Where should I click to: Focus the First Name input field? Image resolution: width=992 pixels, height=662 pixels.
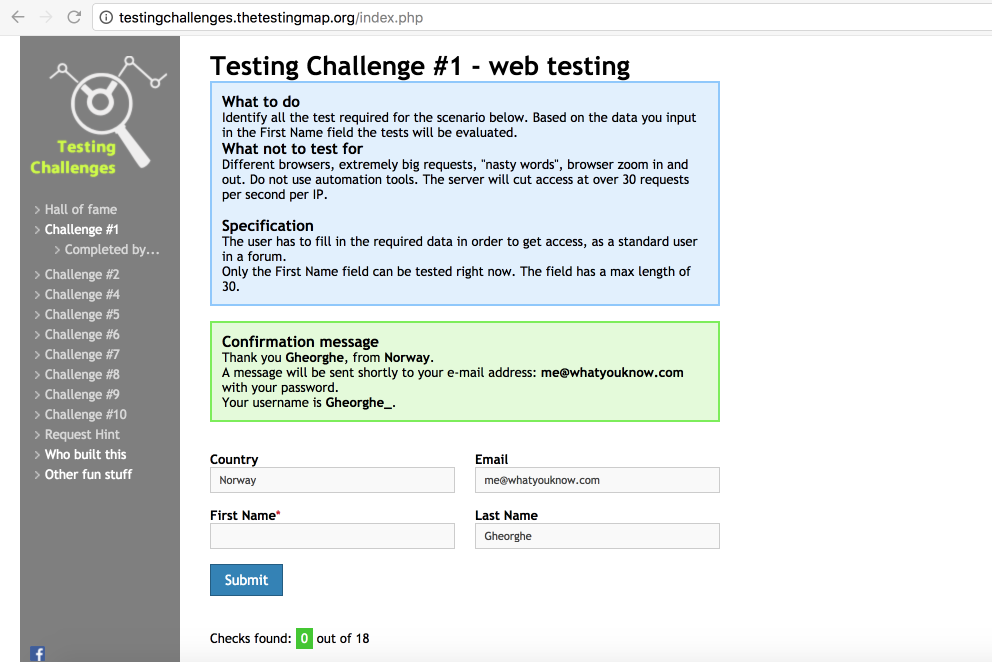[x=332, y=537]
